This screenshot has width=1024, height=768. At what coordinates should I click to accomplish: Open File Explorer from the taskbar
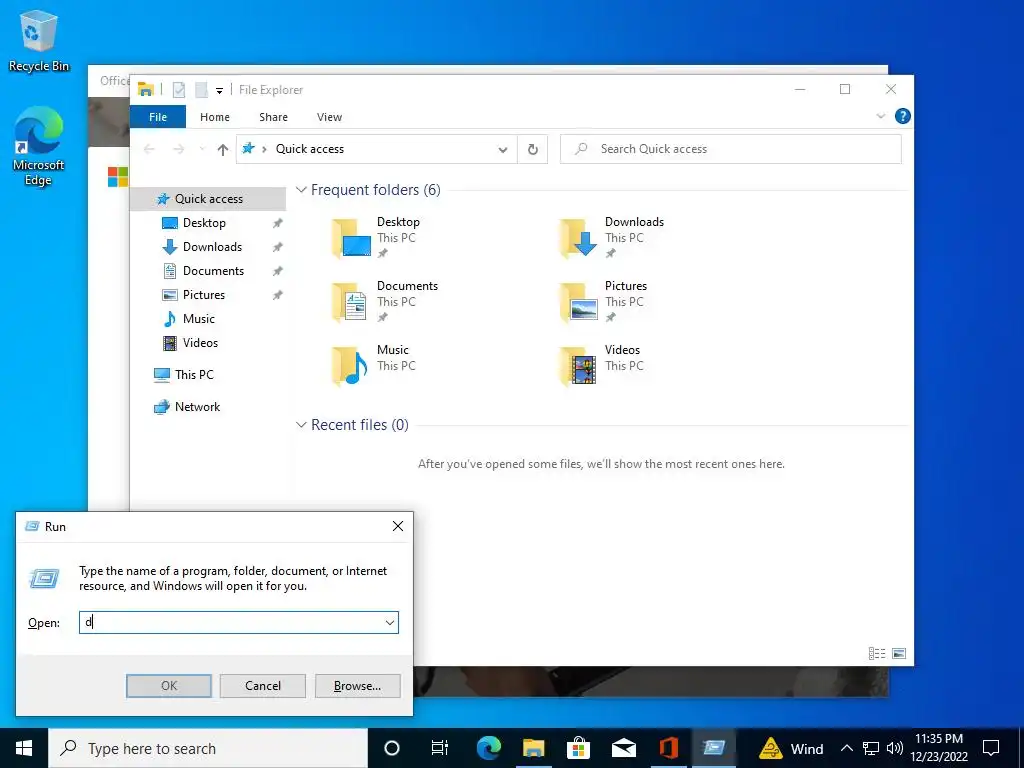(x=534, y=748)
